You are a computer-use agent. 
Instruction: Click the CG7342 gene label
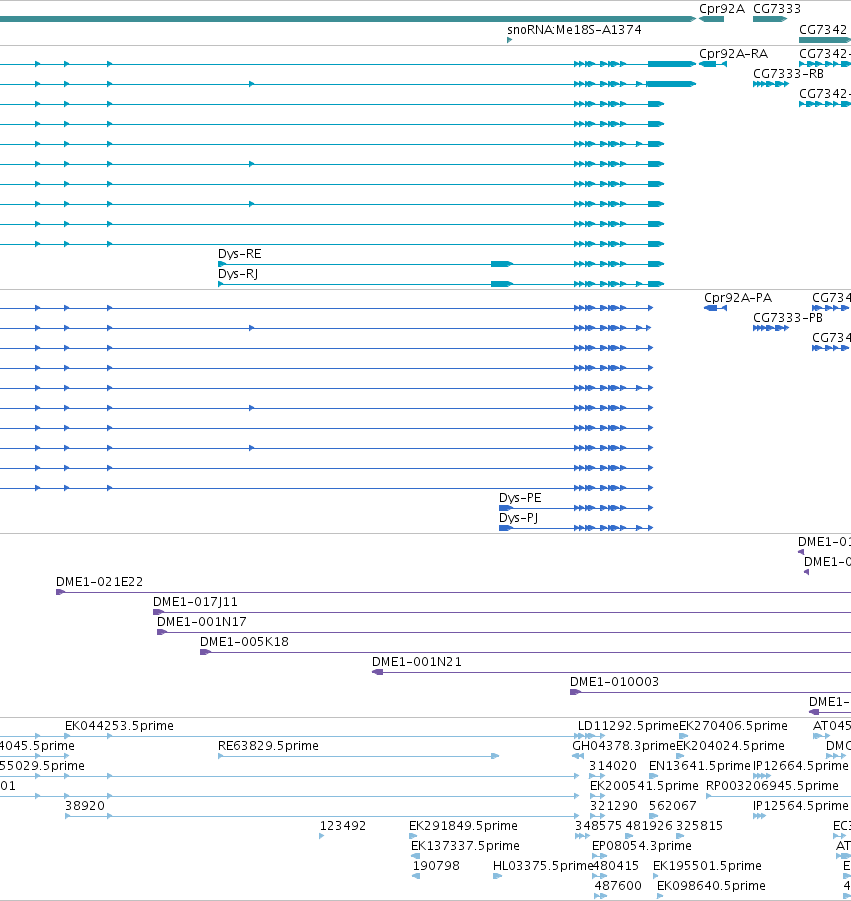click(823, 30)
